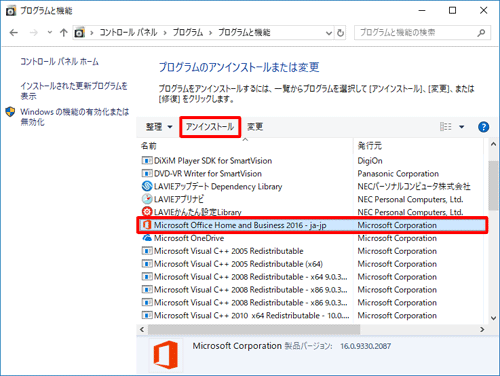500x376 pixels.
Task: Open the view options dropdown arrow
Action: tap(462, 127)
